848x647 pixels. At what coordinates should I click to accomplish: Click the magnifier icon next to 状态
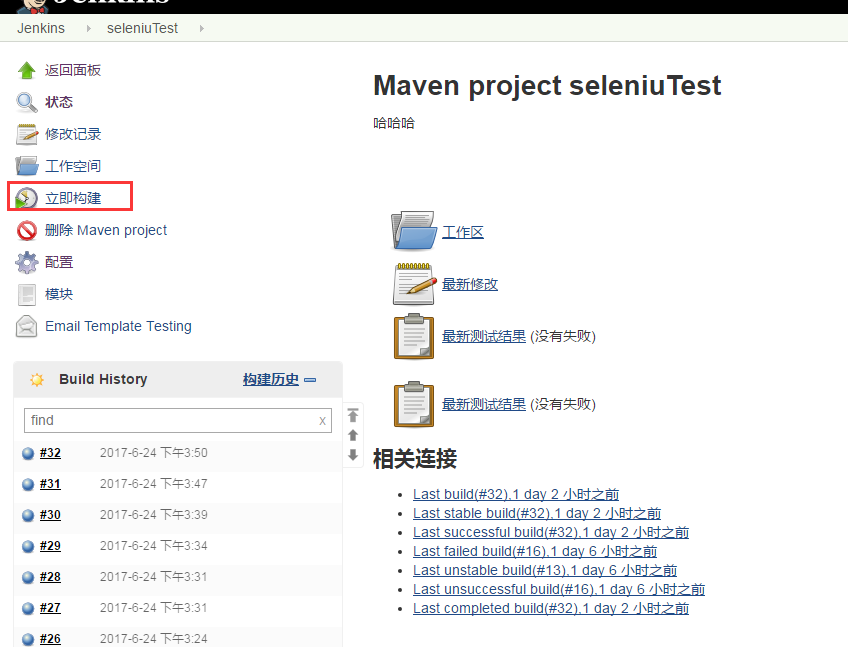[26, 102]
